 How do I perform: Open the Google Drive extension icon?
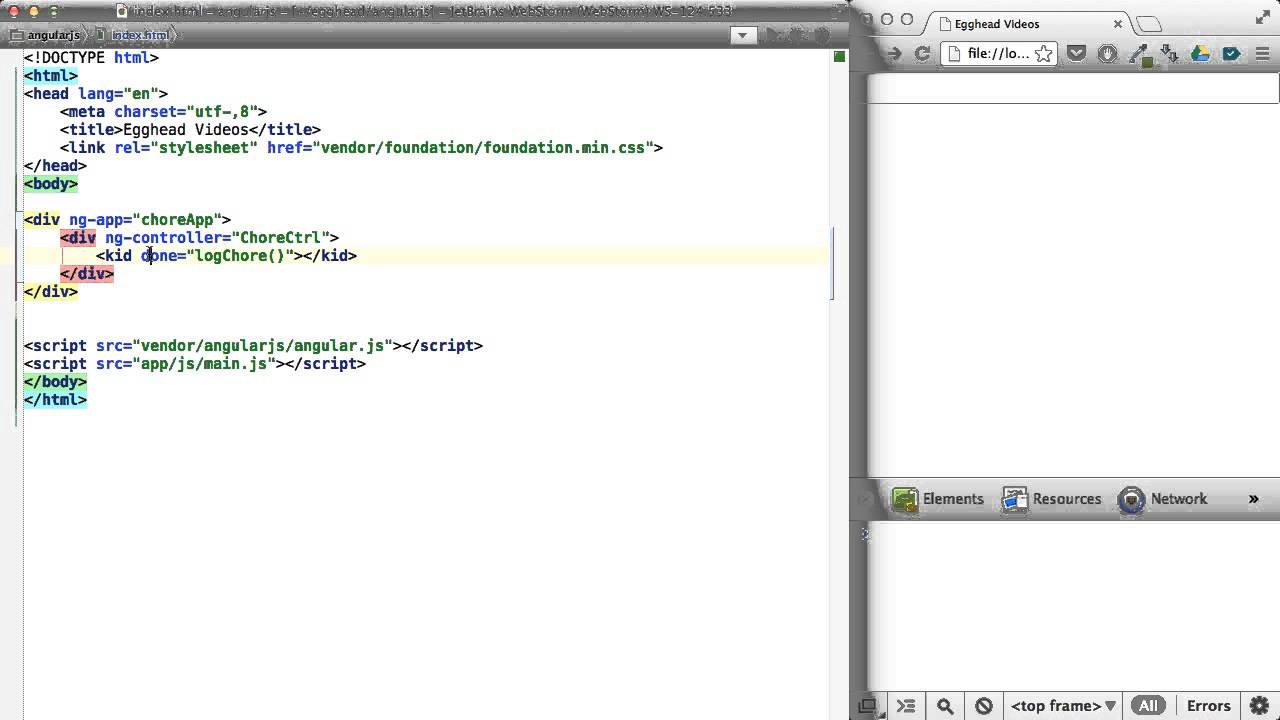click(x=1200, y=54)
